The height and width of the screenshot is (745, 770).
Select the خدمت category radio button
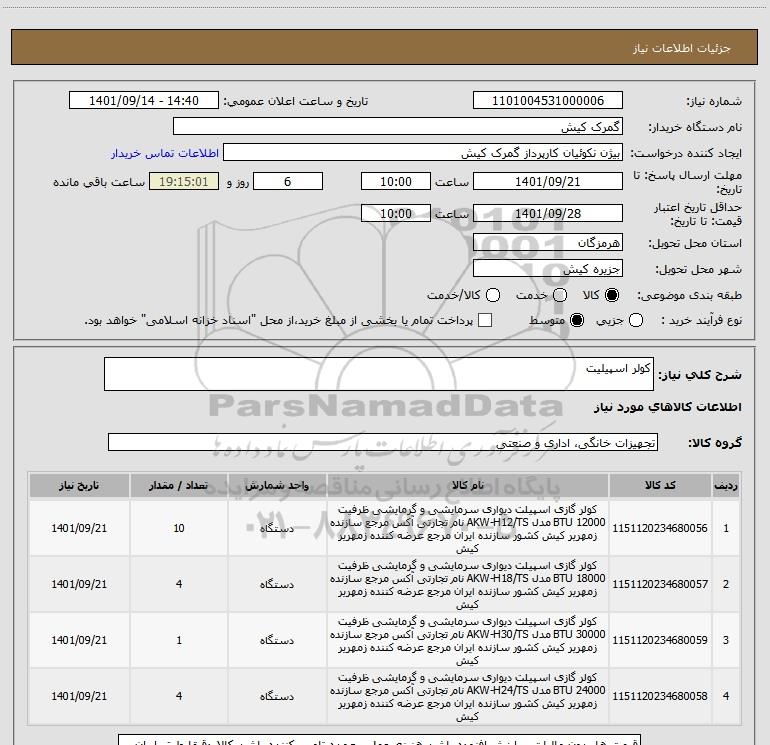(560, 295)
